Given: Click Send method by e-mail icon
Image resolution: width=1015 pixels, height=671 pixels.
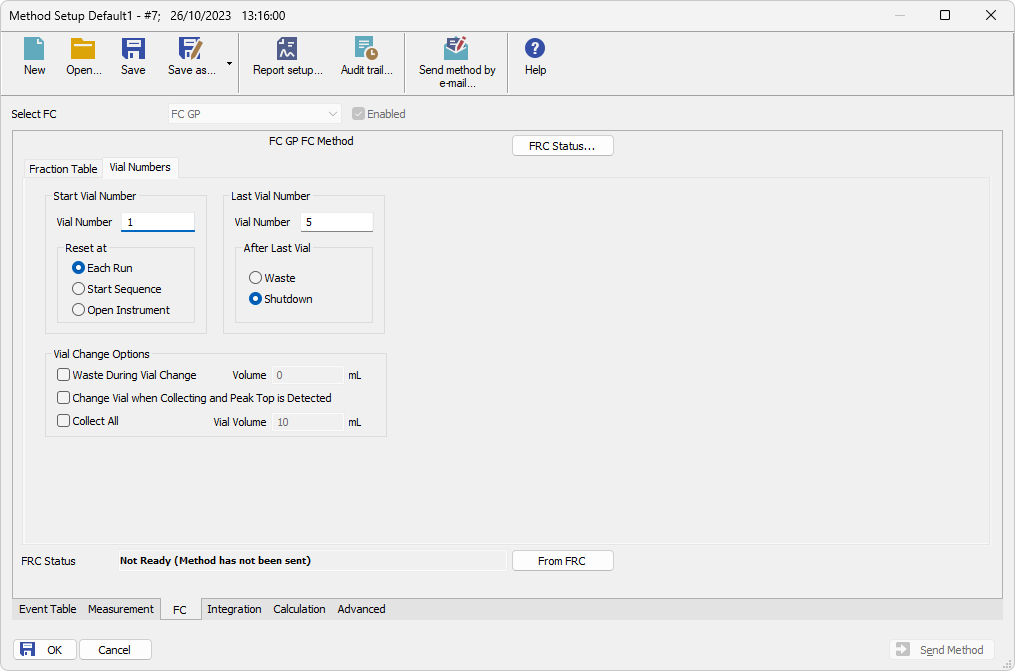Looking at the screenshot, I should click(456, 49).
